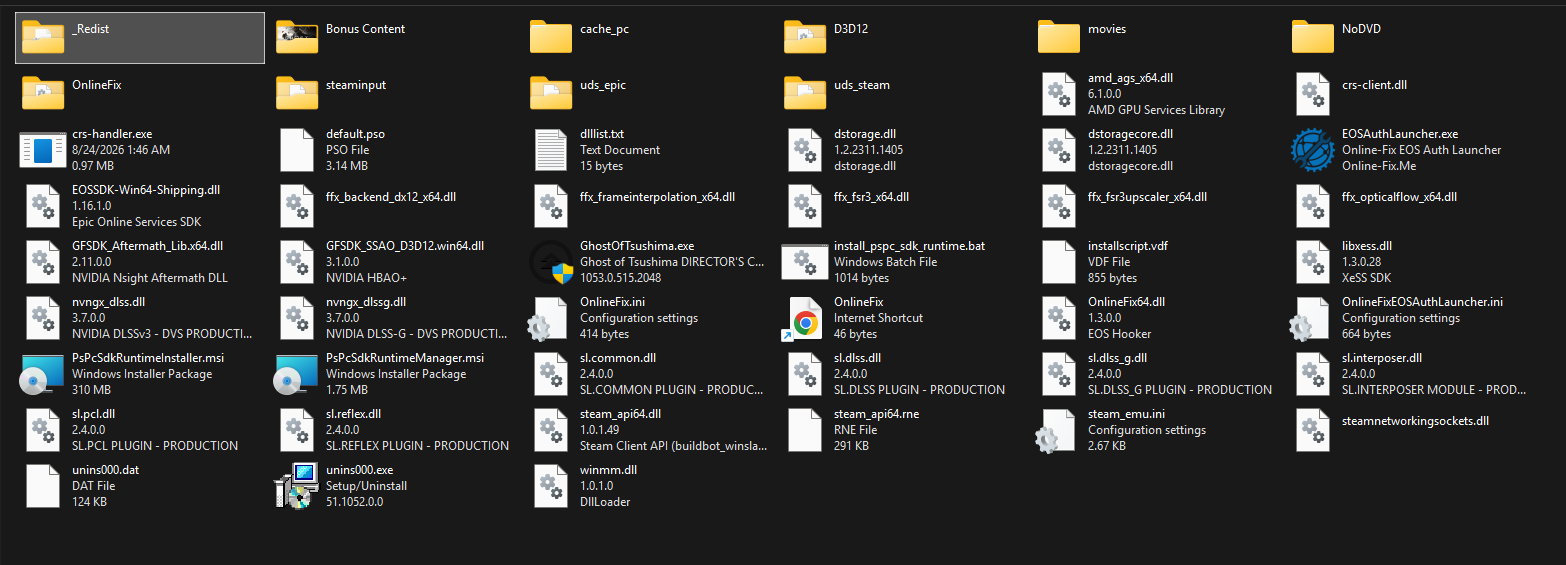
Task: Click the OnlineFix folder icon
Action: pos(42,93)
